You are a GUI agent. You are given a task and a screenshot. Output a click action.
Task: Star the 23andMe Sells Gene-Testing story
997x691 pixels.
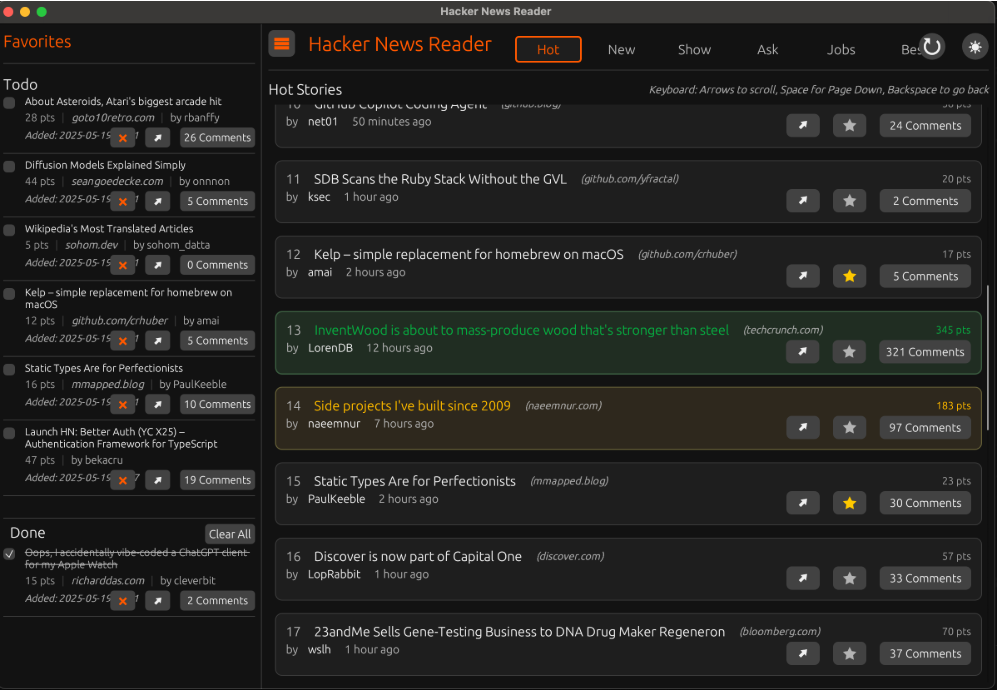(x=849, y=653)
